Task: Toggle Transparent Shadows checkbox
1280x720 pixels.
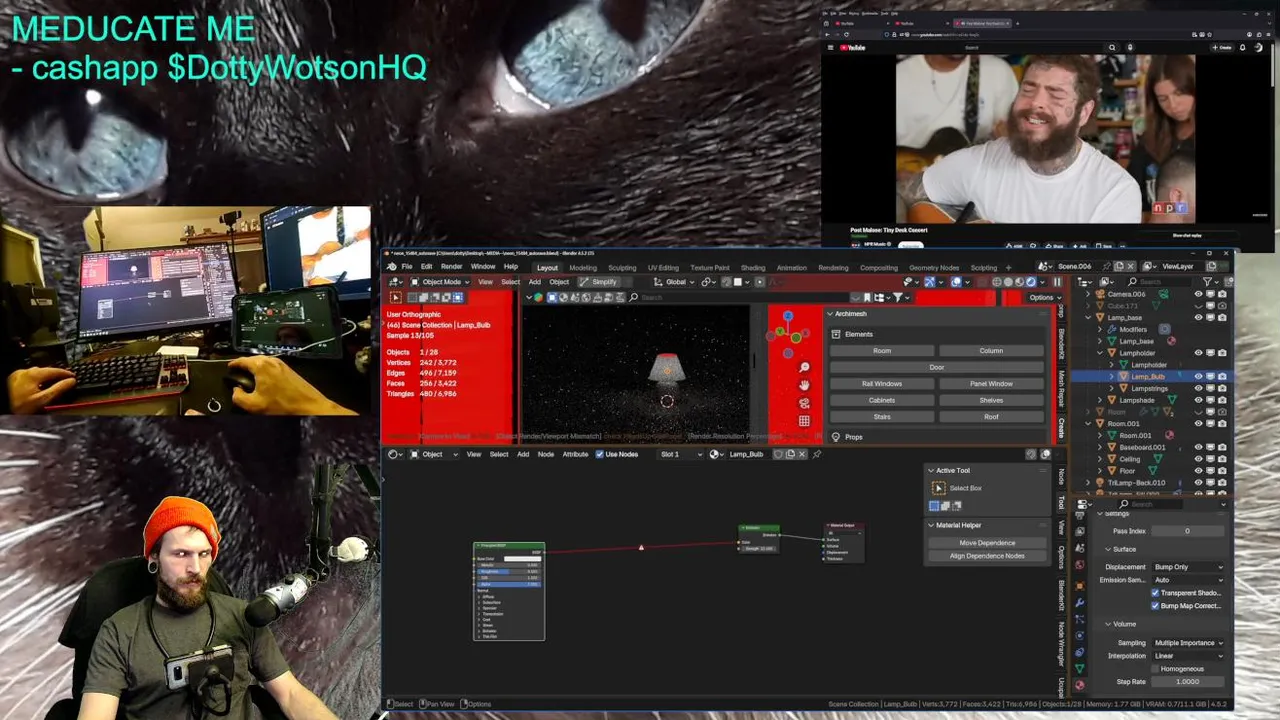Action: point(1155,593)
